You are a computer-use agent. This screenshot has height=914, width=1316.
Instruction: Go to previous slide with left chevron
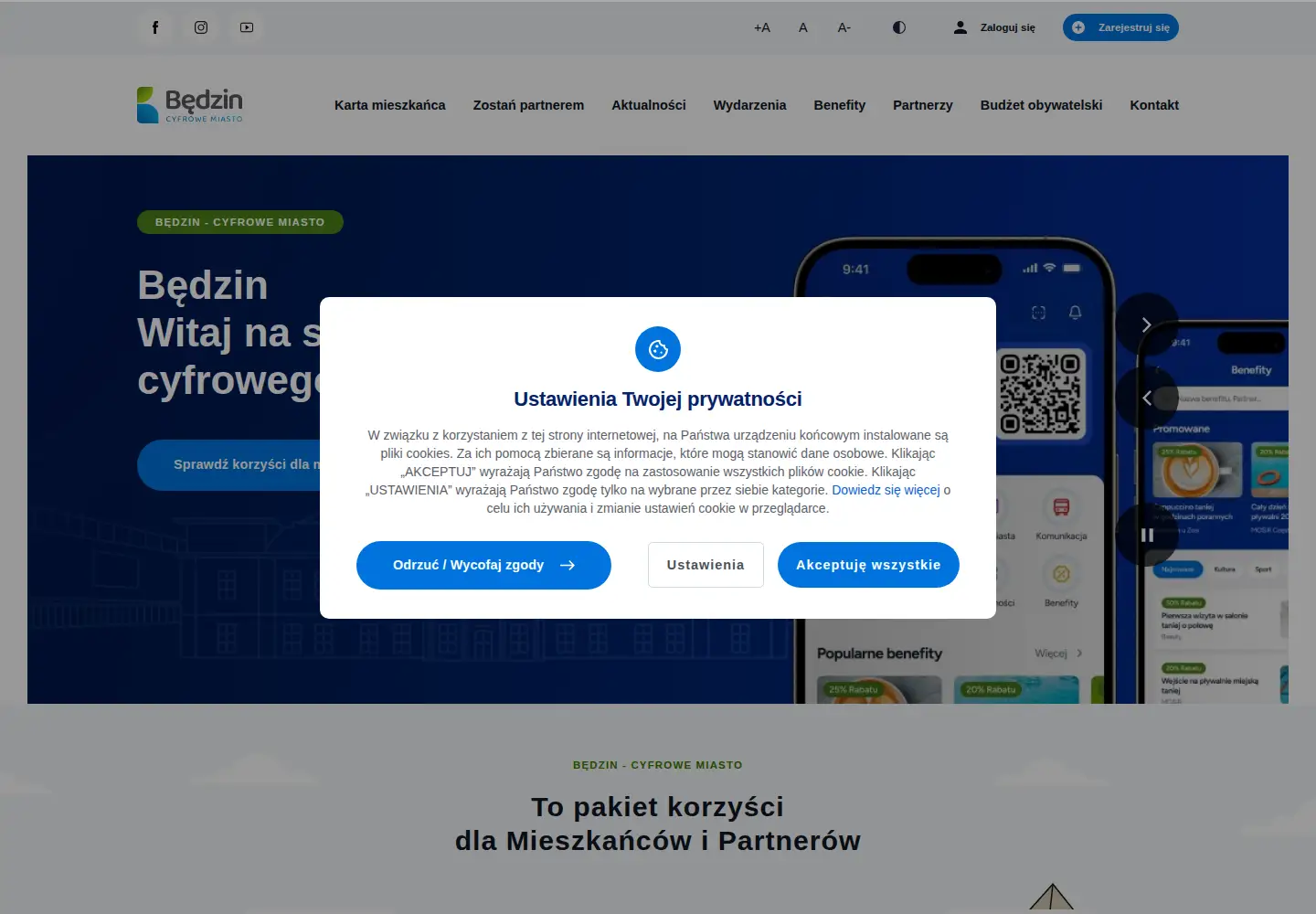point(1147,398)
